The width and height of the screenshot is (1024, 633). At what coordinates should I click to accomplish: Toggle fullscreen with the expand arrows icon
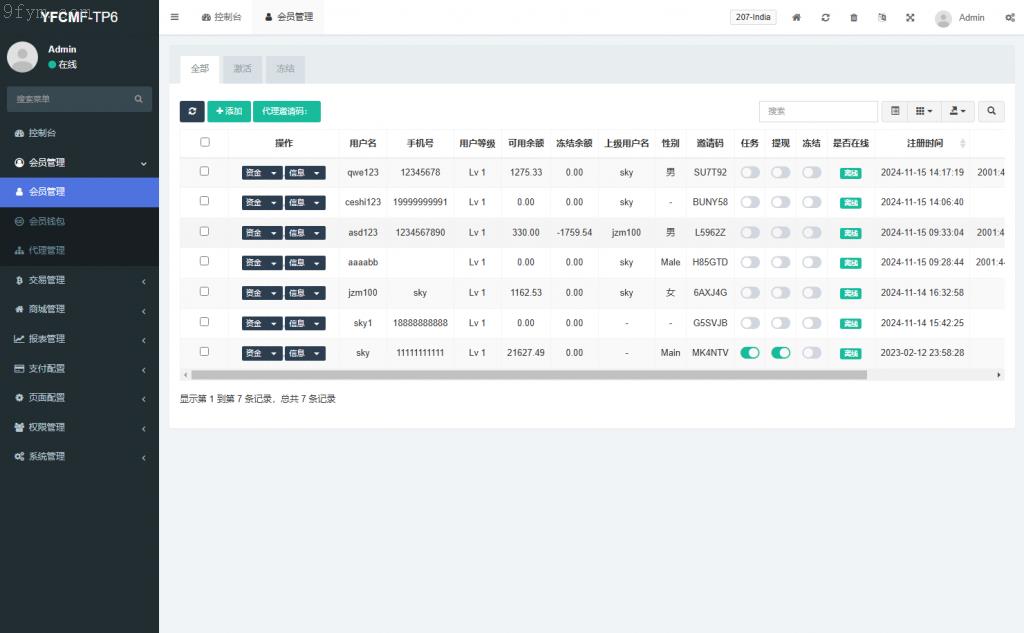click(x=910, y=18)
